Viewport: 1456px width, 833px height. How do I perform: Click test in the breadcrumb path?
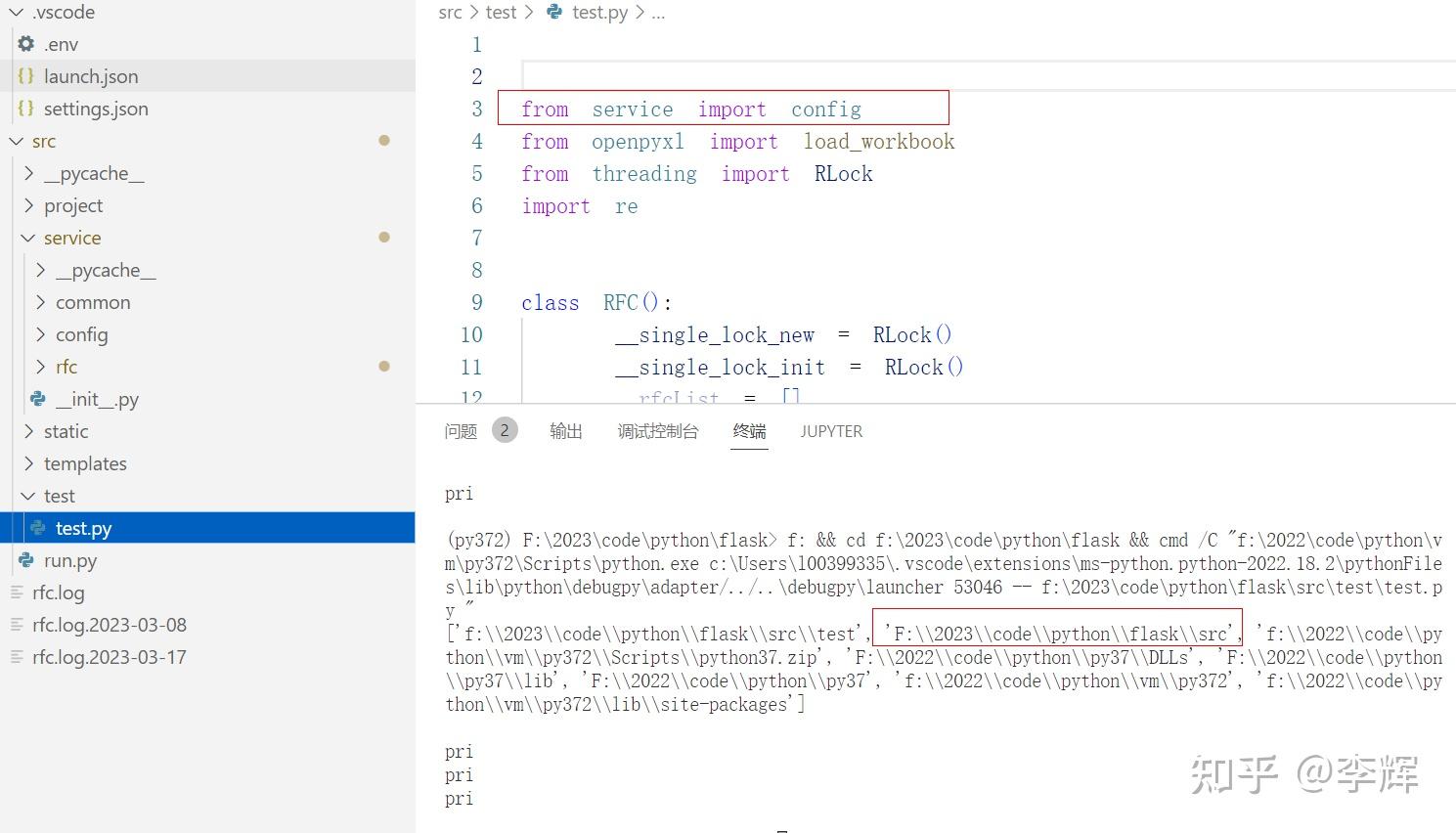[x=501, y=12]
